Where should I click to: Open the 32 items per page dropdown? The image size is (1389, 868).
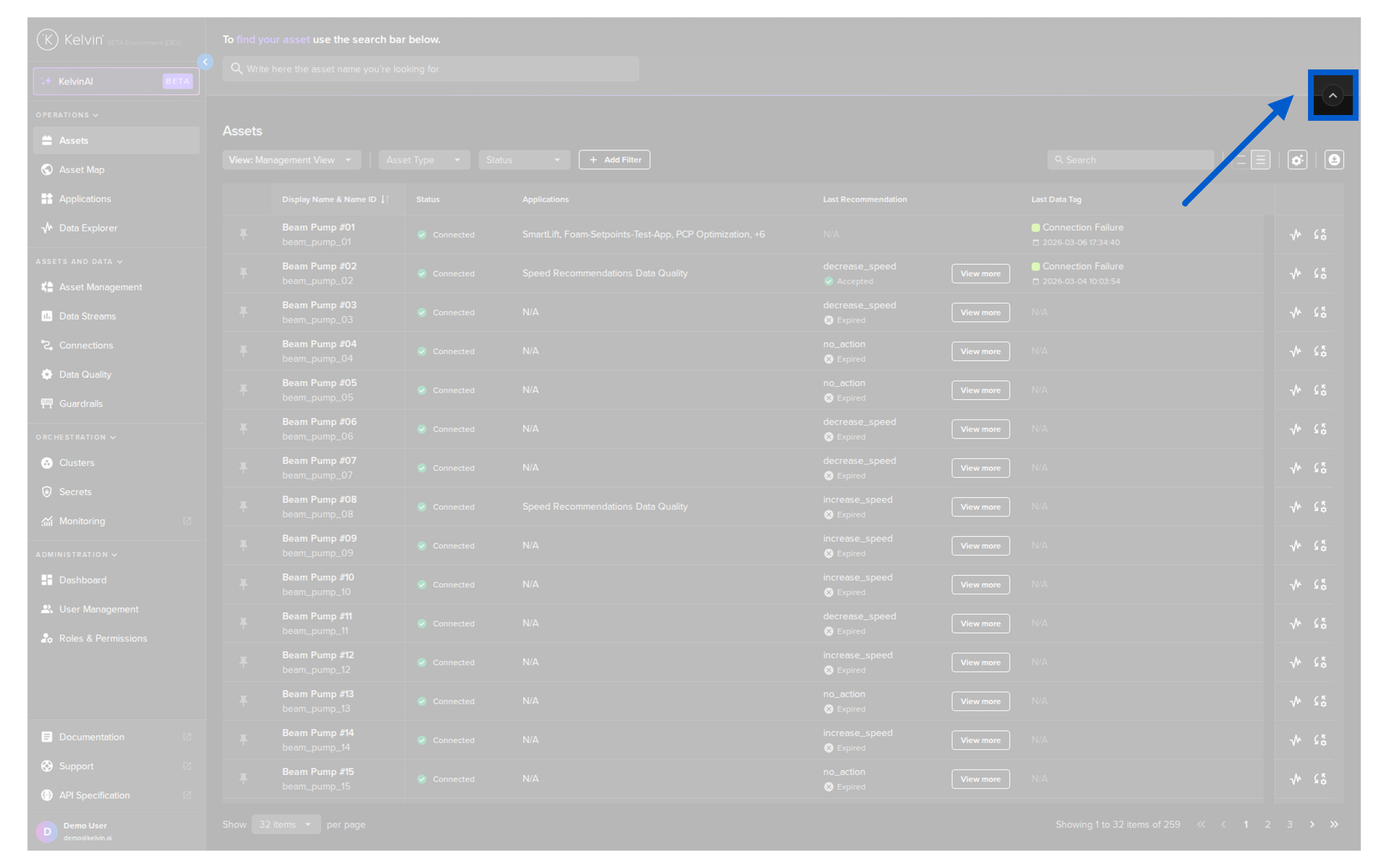(286, 825)
